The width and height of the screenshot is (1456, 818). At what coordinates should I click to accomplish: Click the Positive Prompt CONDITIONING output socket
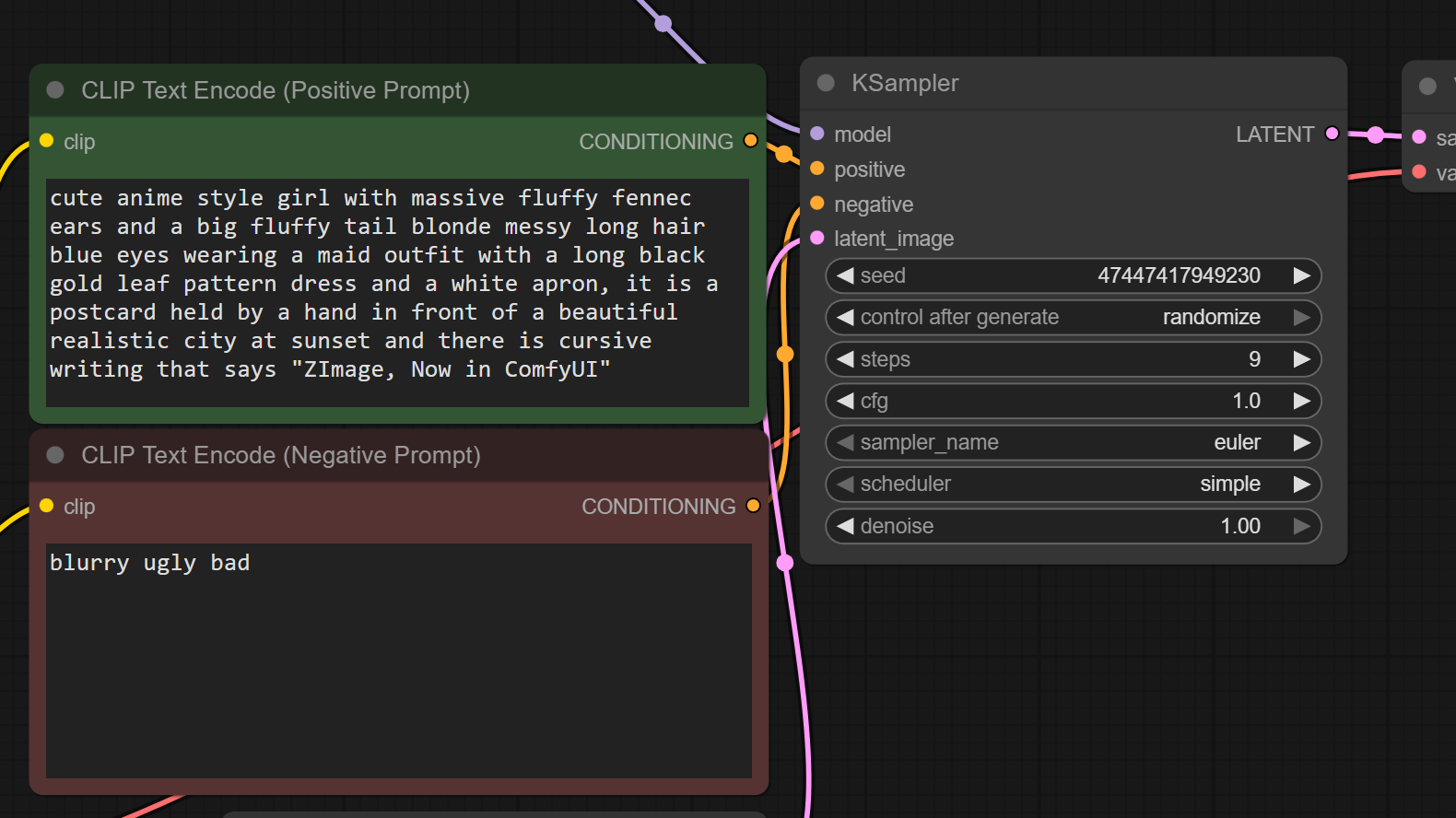pyautogui.click(x=750, y=141)
